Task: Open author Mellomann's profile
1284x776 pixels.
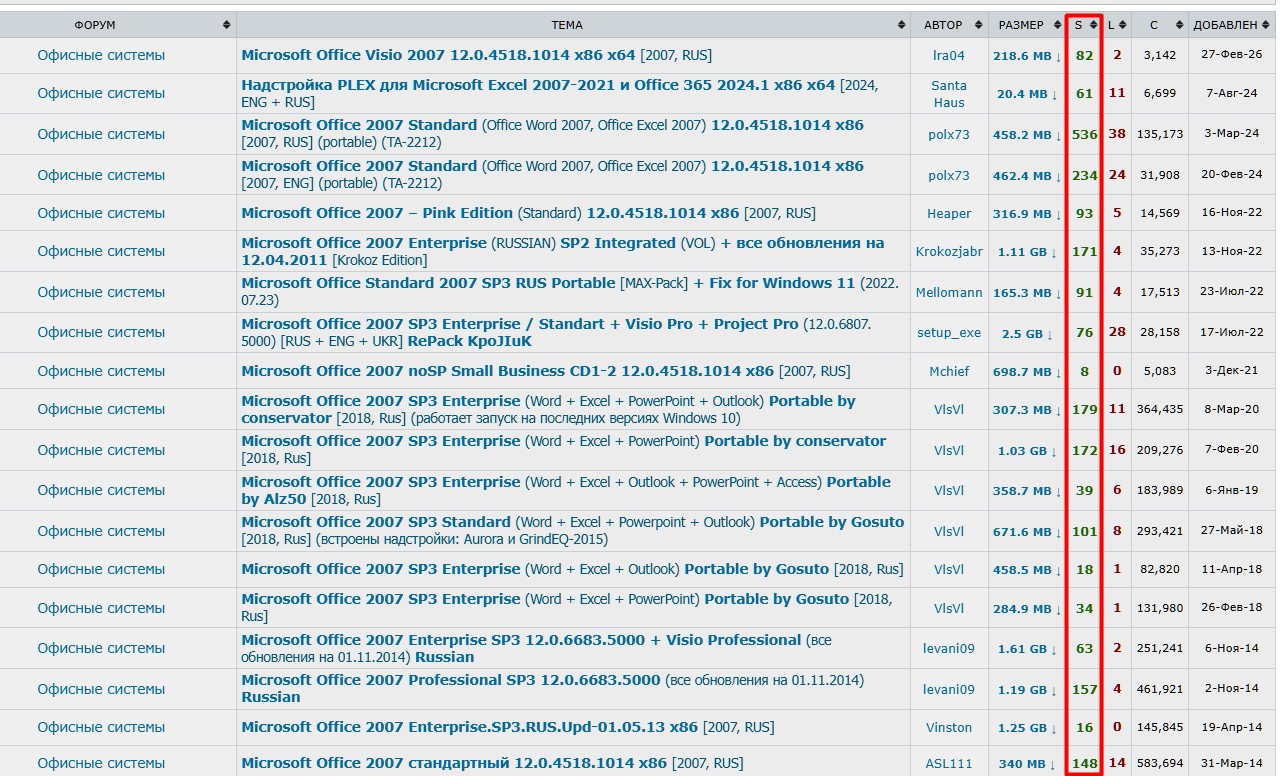Action: tap(949, 292)
